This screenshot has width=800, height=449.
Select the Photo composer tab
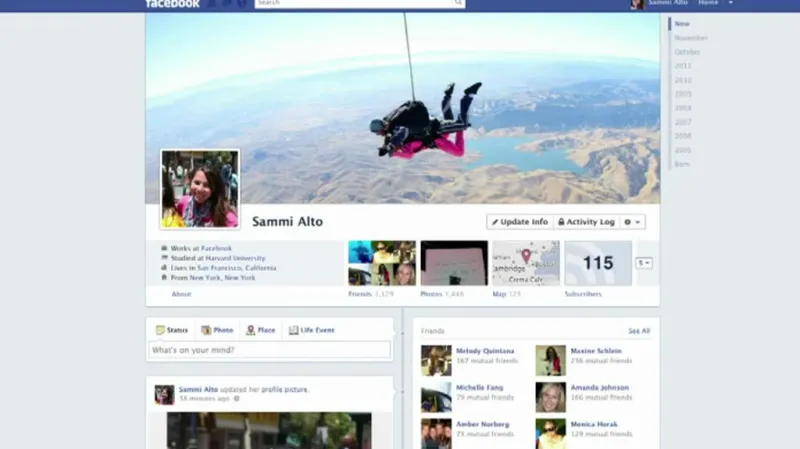click(217, 330)
